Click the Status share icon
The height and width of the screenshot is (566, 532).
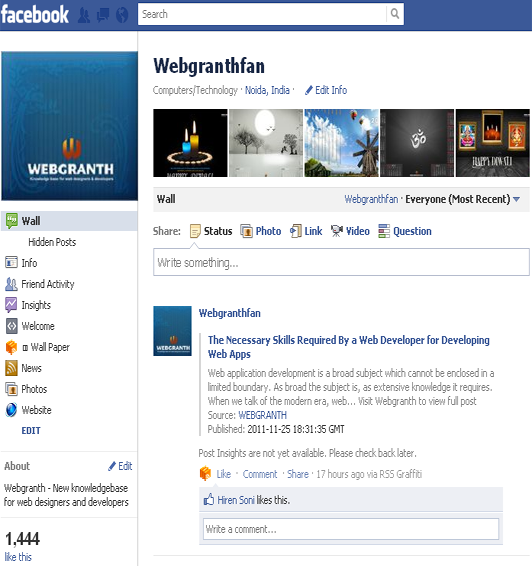point(195,231)
